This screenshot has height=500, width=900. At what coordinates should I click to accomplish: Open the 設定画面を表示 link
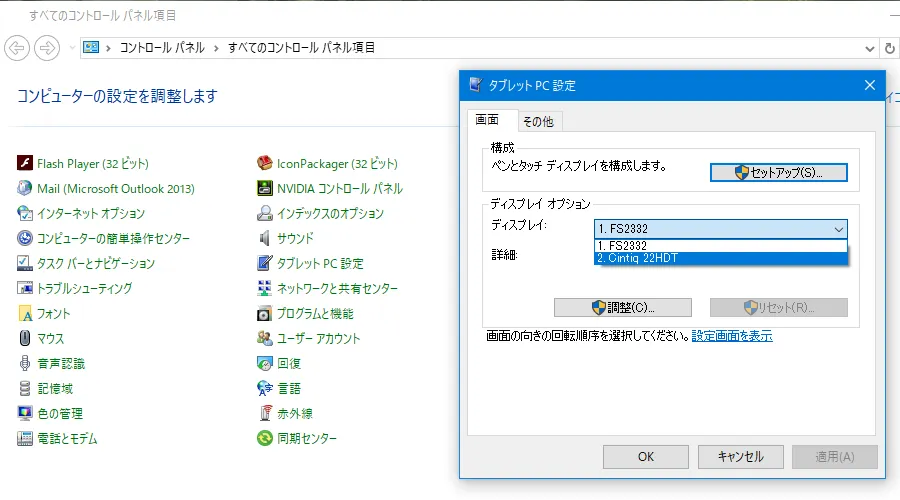[731, 336]
